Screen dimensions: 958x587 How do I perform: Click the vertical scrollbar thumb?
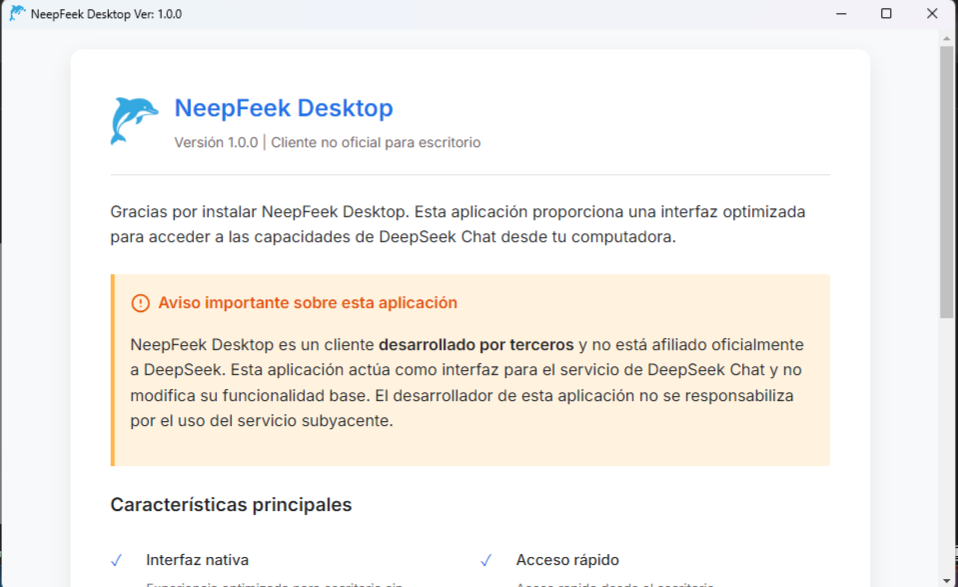tap(946, 182)
